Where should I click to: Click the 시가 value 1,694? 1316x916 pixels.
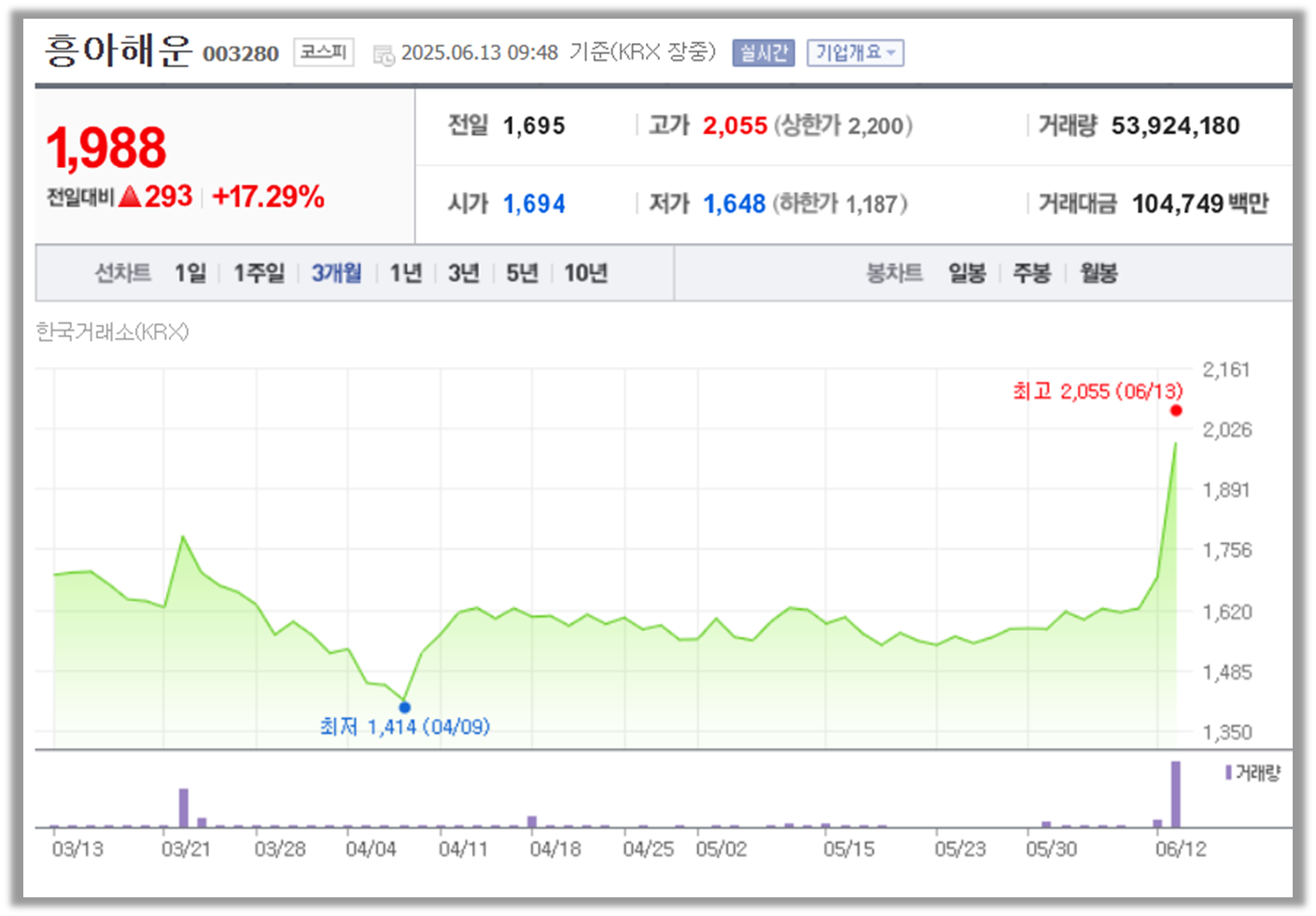coord(534,204)
